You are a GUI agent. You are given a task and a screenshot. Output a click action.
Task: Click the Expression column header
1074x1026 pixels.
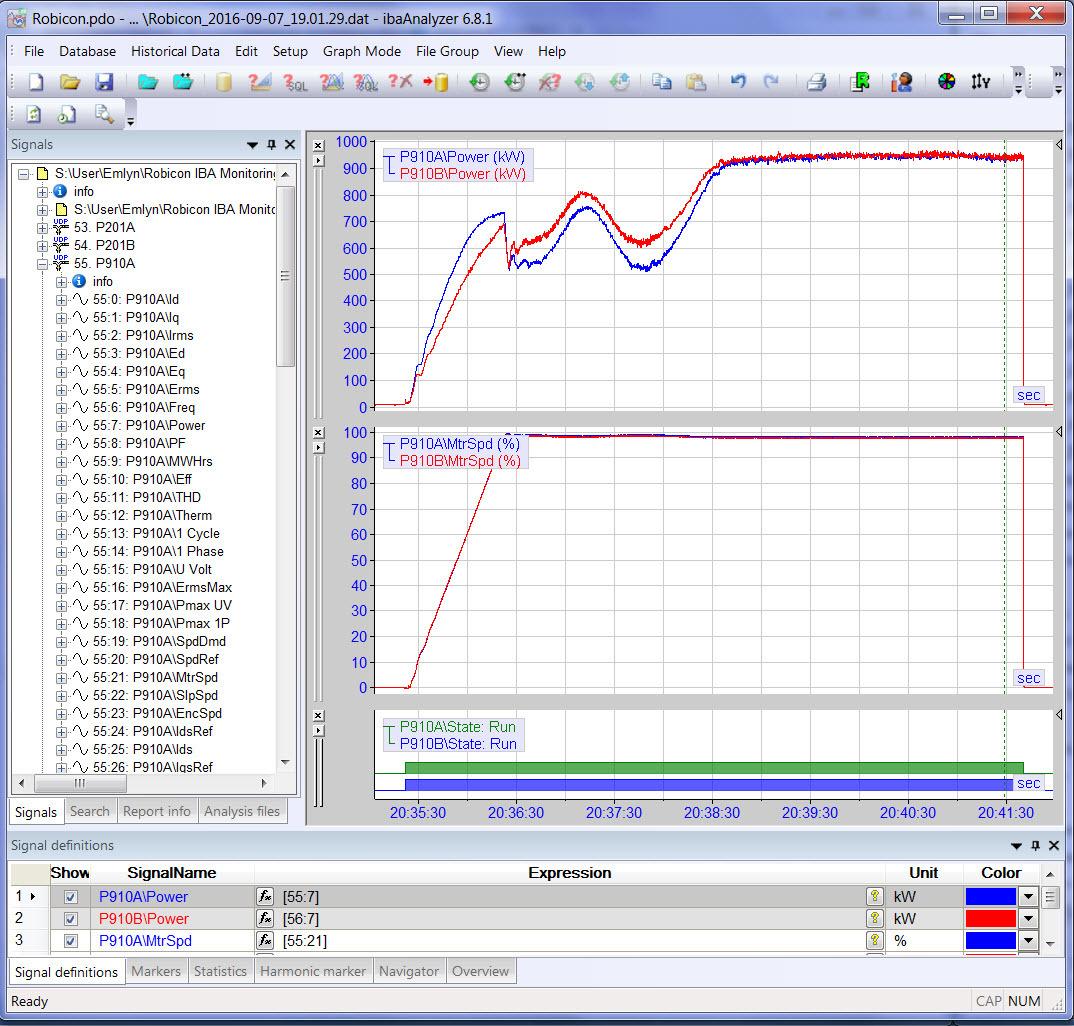[569, 873]
